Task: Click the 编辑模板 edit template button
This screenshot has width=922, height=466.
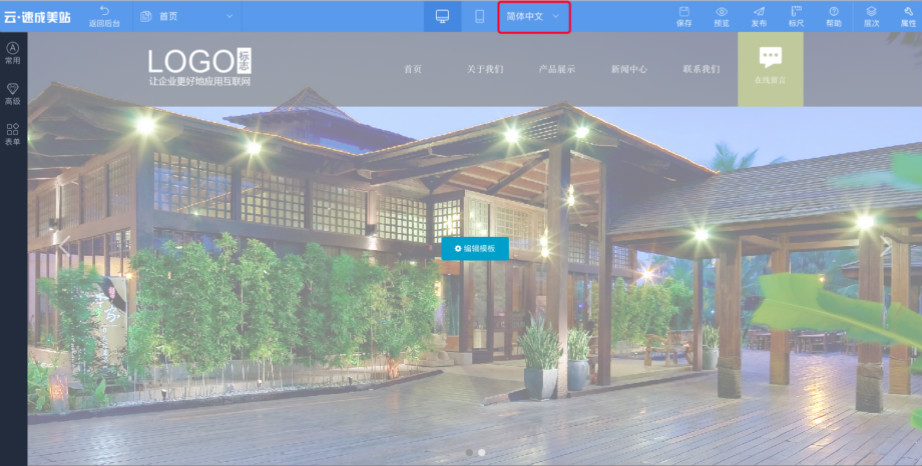Action: coord(475,248)
